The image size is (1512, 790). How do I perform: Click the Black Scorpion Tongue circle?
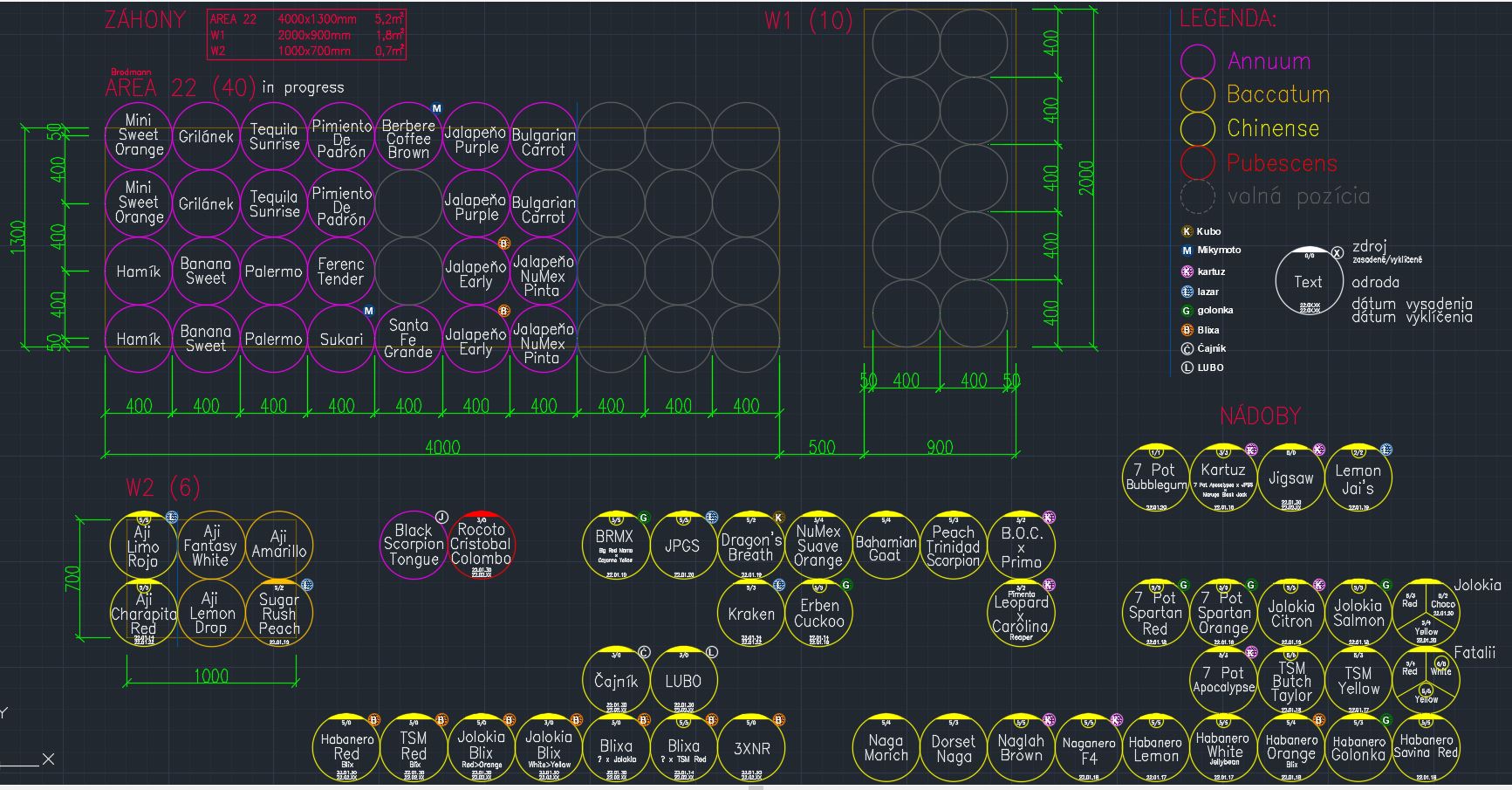click(414, 545)
